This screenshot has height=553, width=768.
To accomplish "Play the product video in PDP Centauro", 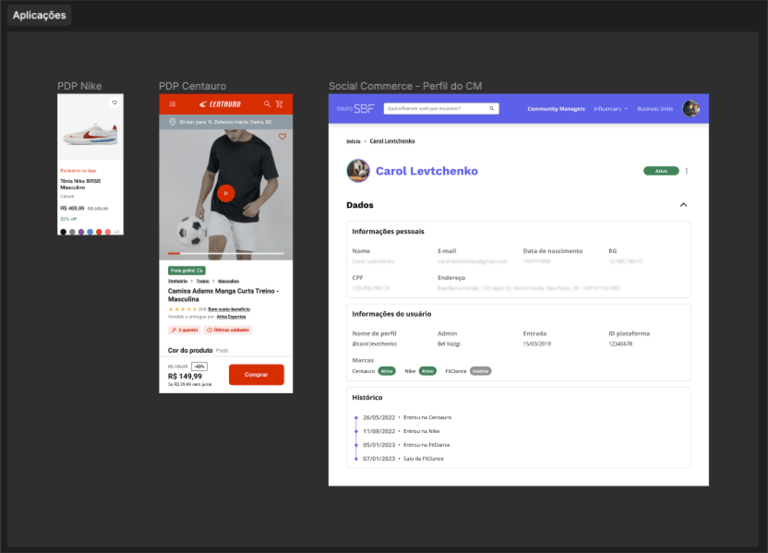I will point(226,193).
